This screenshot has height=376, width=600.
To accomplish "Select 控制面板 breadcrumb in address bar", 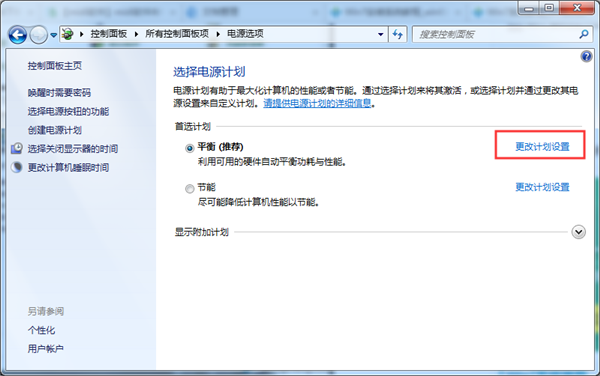I will click(109, 34).
